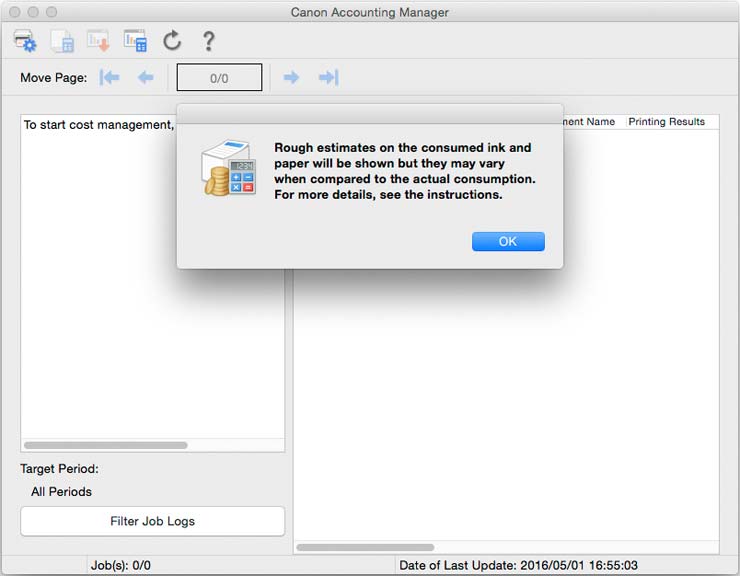
Task: Click the unit cost settings document icon
Action: [62, 41]
